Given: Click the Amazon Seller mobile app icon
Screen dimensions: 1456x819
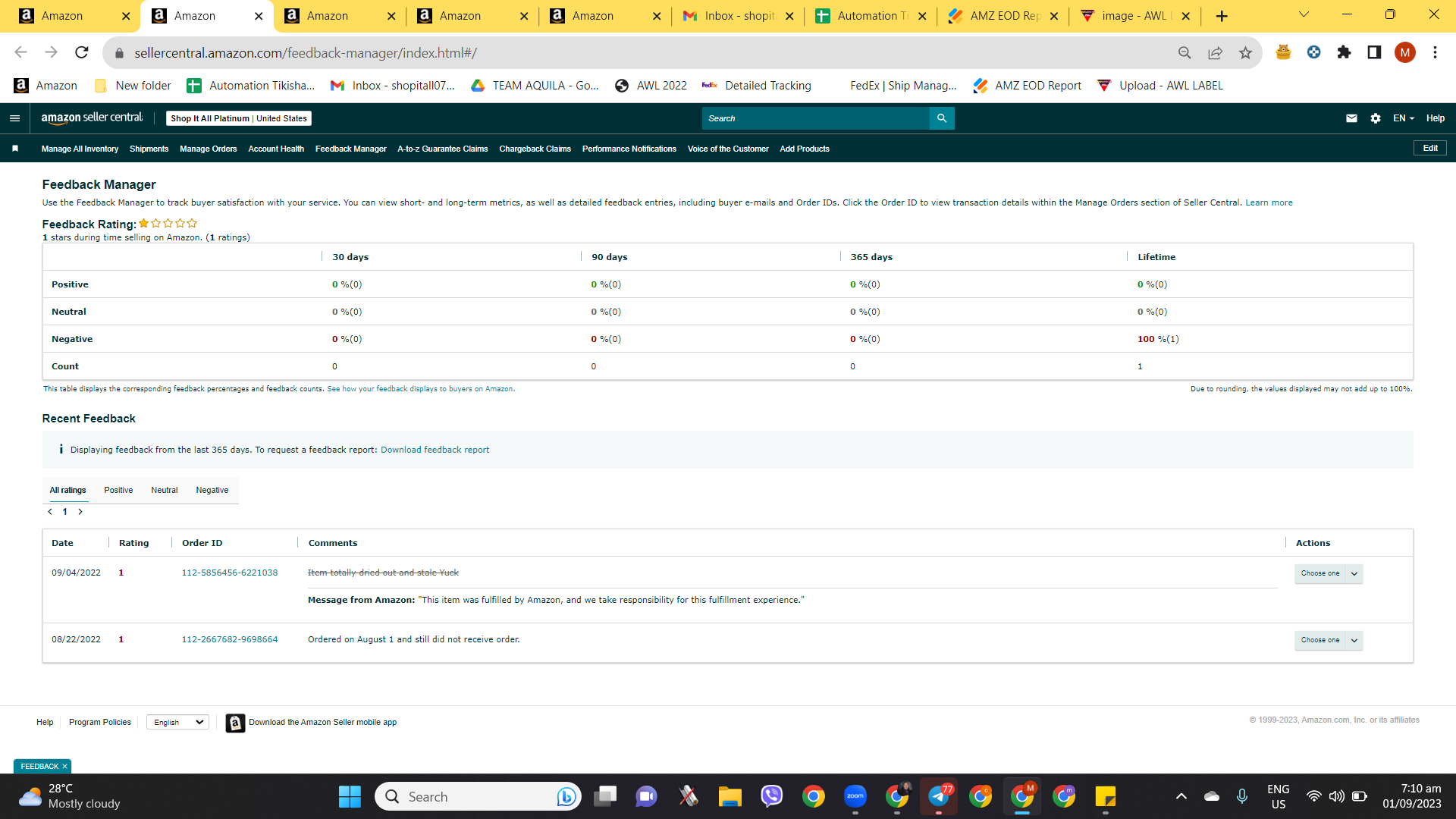Looking at the screenshot, I should 235,723.
